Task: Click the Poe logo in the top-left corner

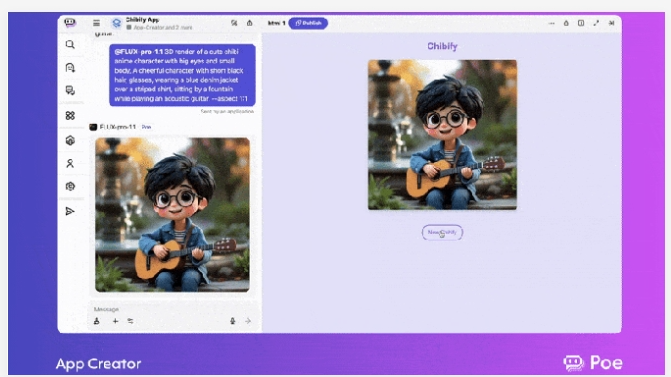Action: [70, 22]
